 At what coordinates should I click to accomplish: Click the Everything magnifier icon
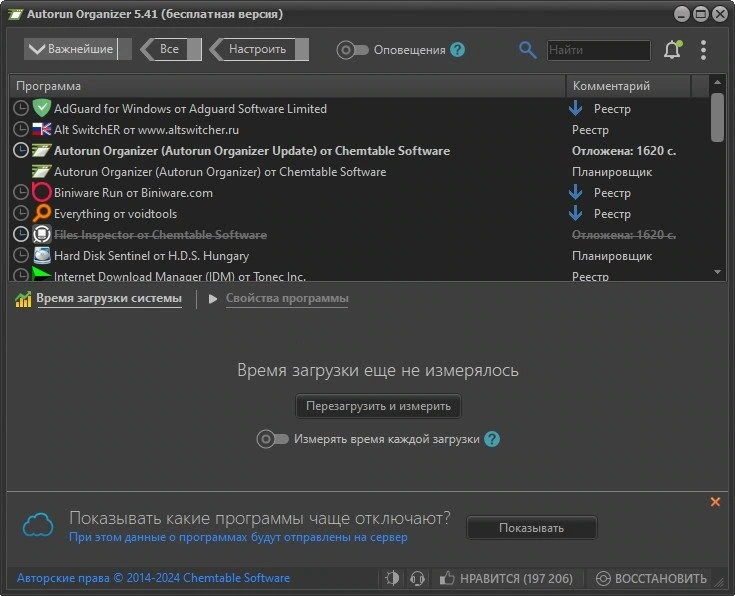coord(42,213)
